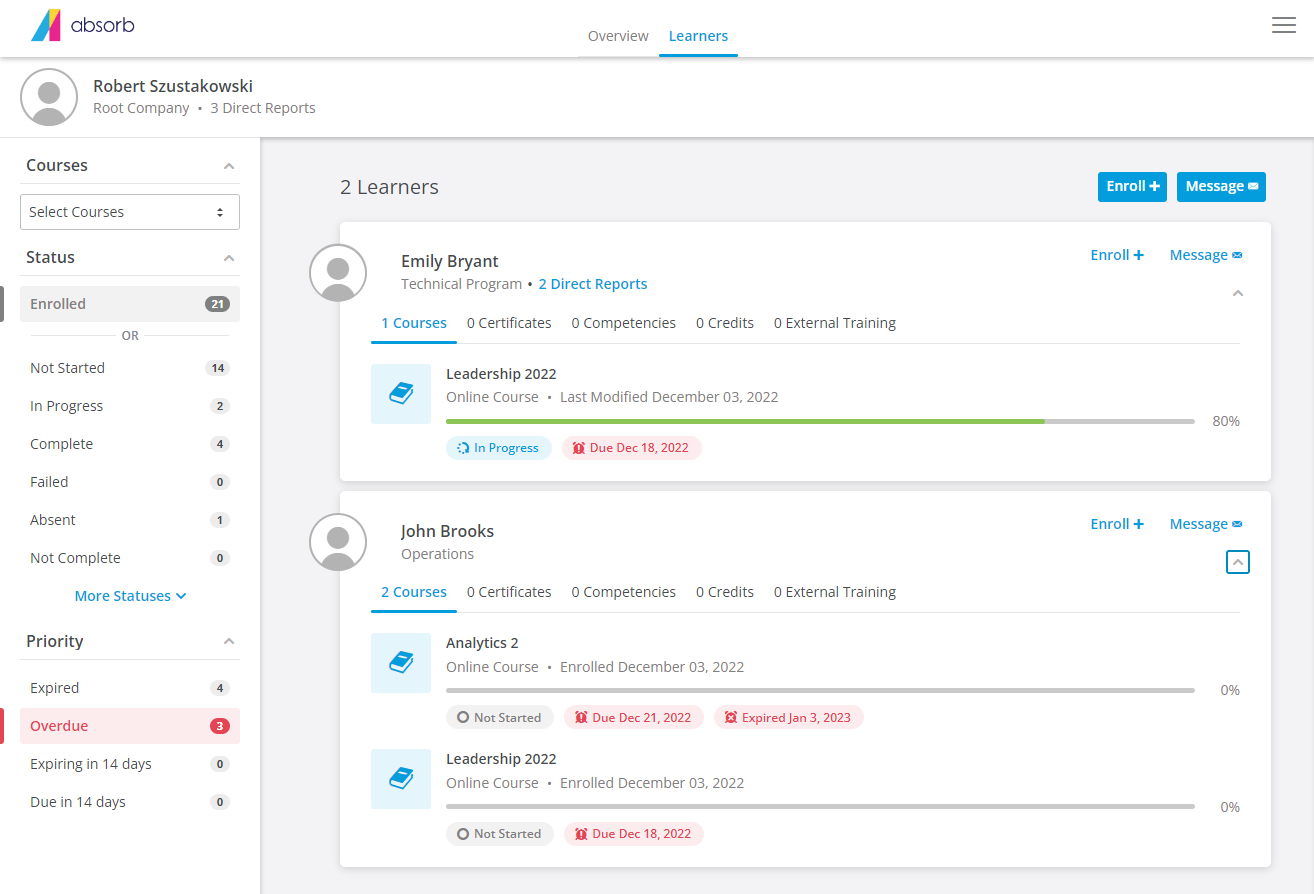Viewport: 1314px width, 894px height.
Task: Select the Learners tab
Action: point(698,36)
